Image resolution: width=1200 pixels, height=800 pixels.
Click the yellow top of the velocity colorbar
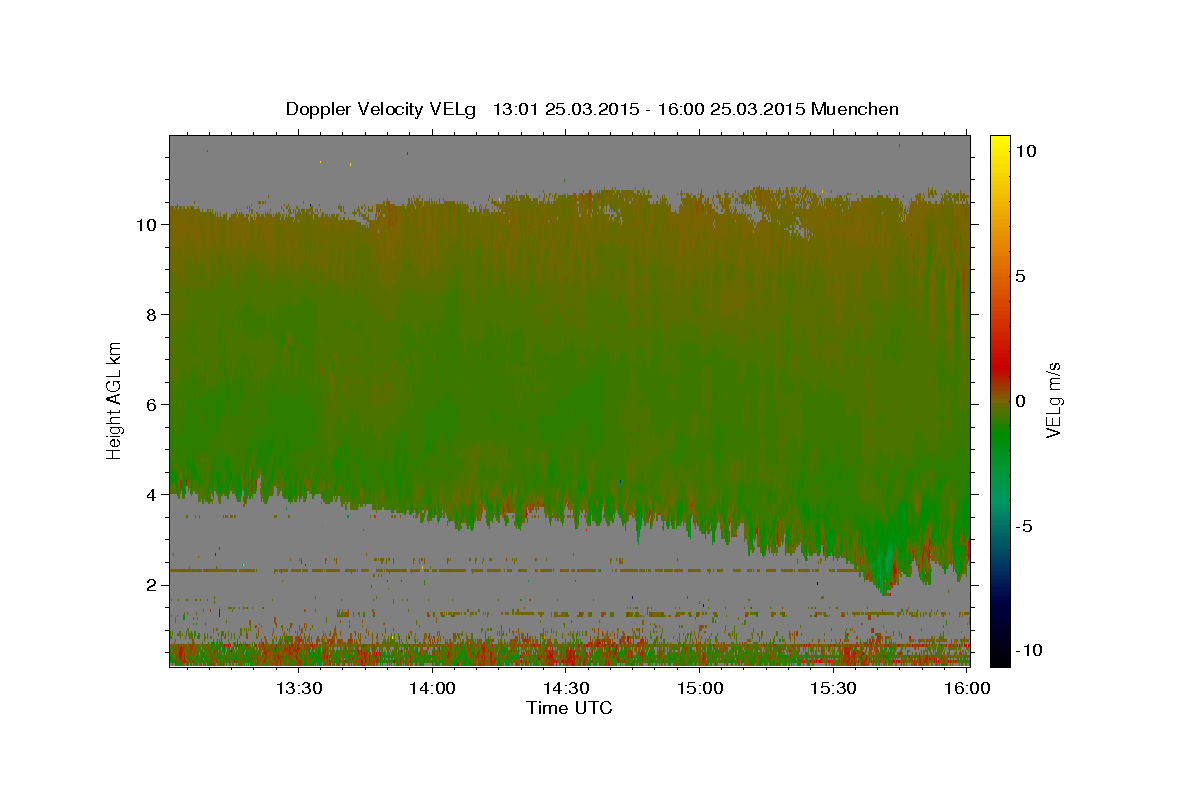click(x=1000, y=143)
